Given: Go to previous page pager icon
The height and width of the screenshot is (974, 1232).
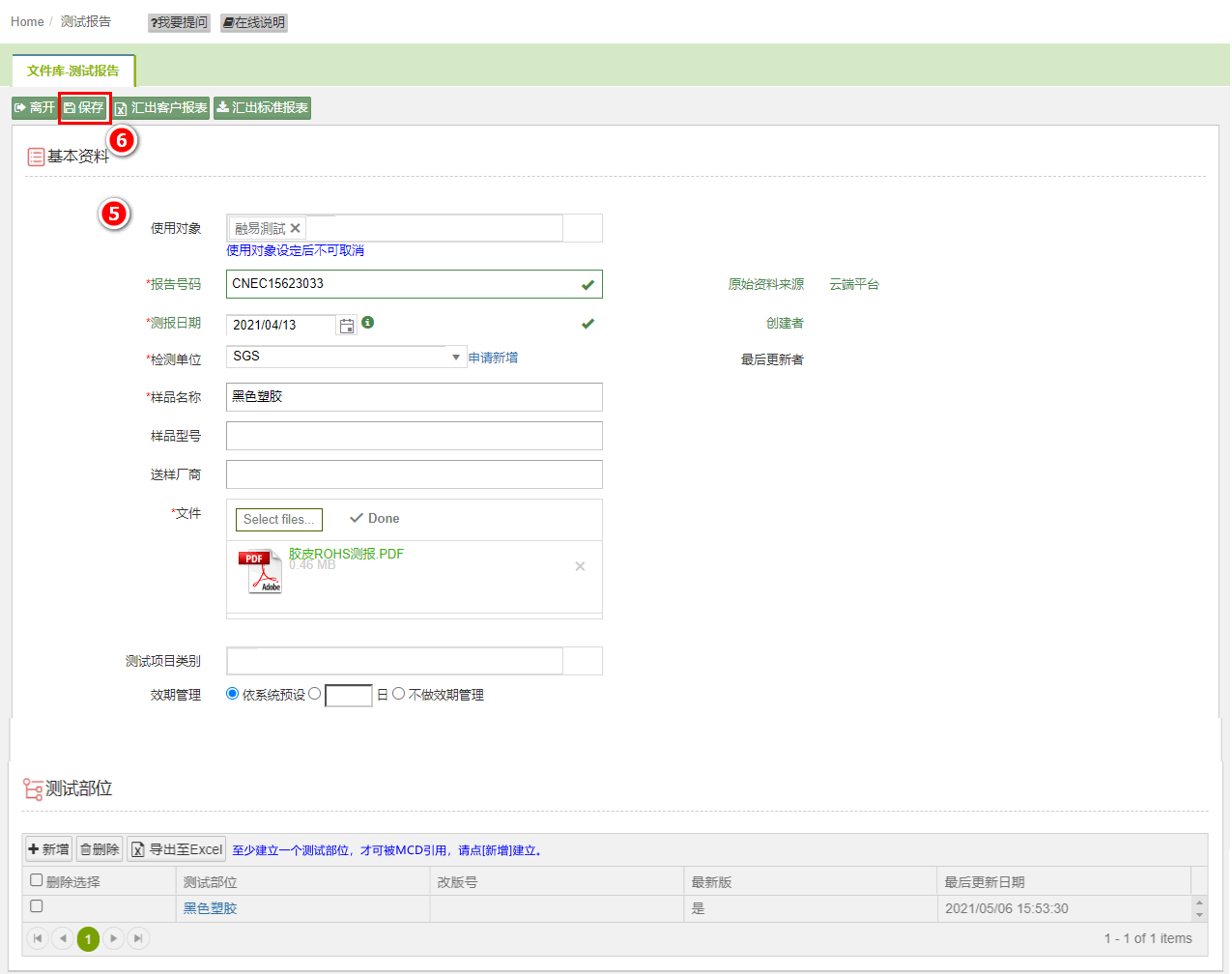Looking at the screenshot, I should [x=63, y=938].
